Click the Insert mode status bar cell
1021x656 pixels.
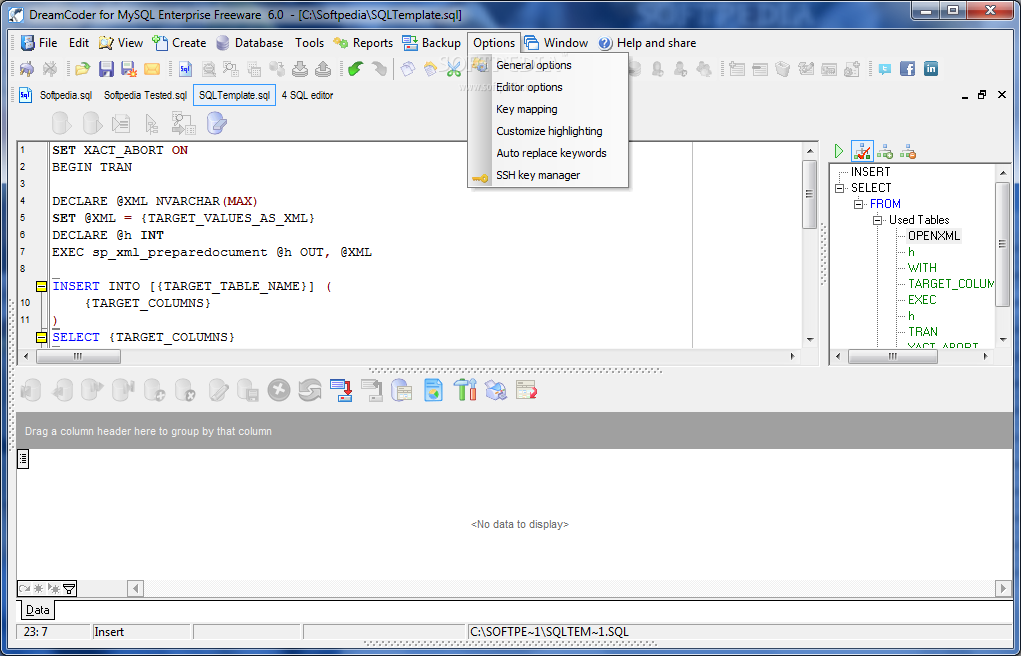point(141,632)
